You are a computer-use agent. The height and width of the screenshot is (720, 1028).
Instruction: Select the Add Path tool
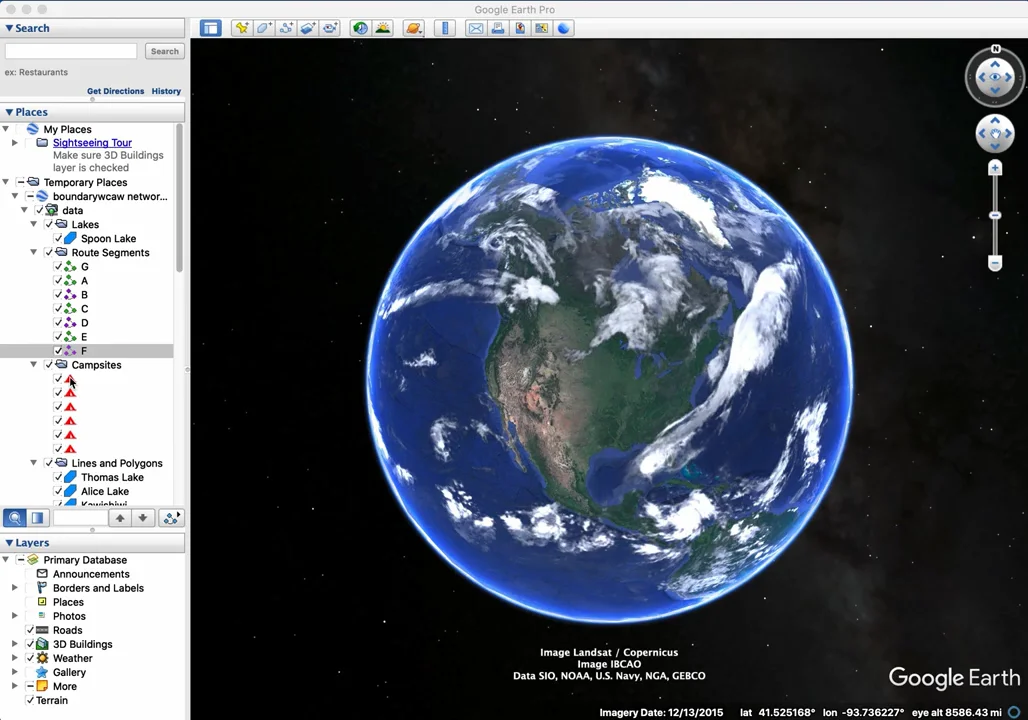286,28
